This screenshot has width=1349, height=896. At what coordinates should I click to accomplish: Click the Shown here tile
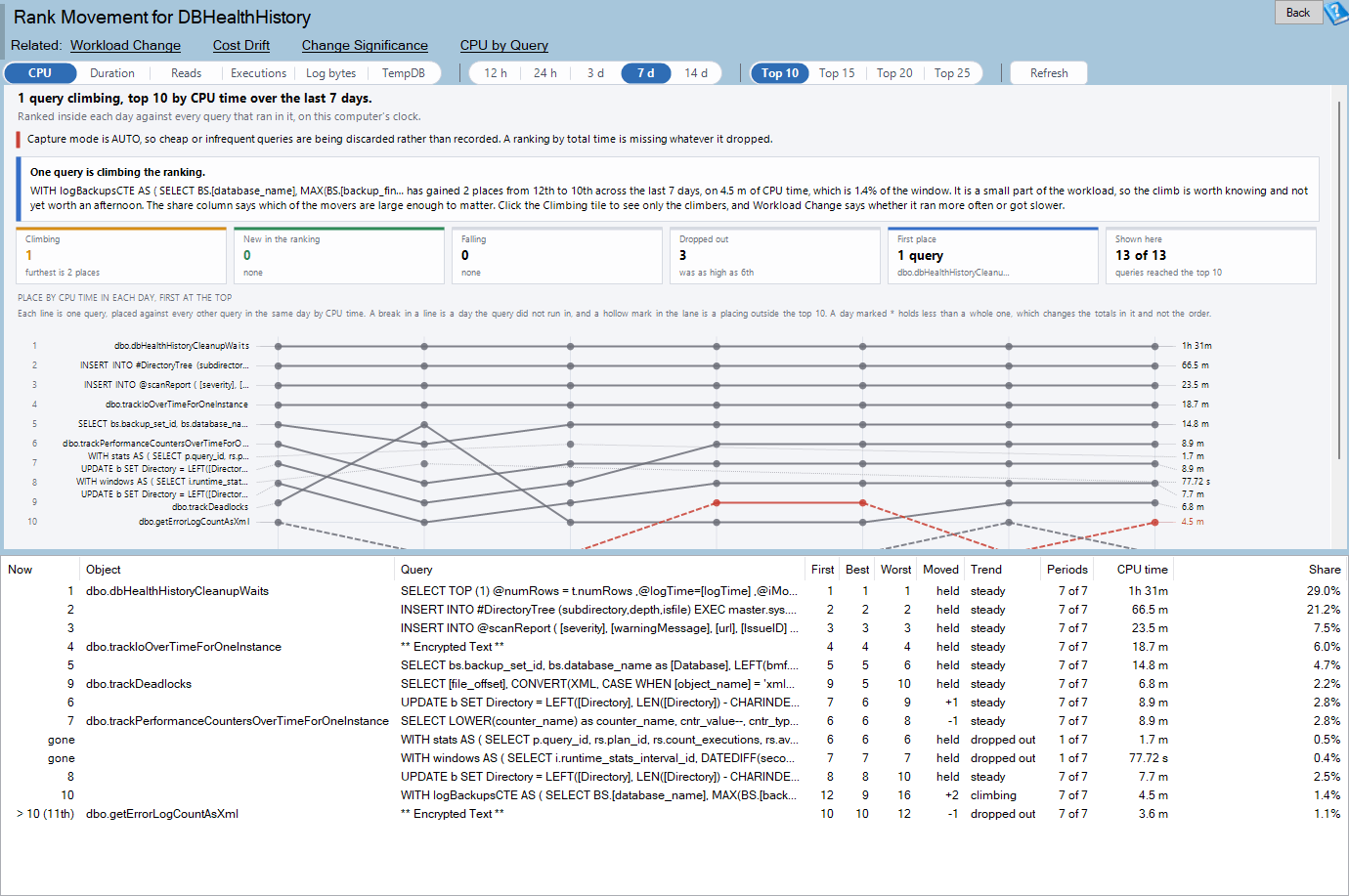[x=1211, y=256]
